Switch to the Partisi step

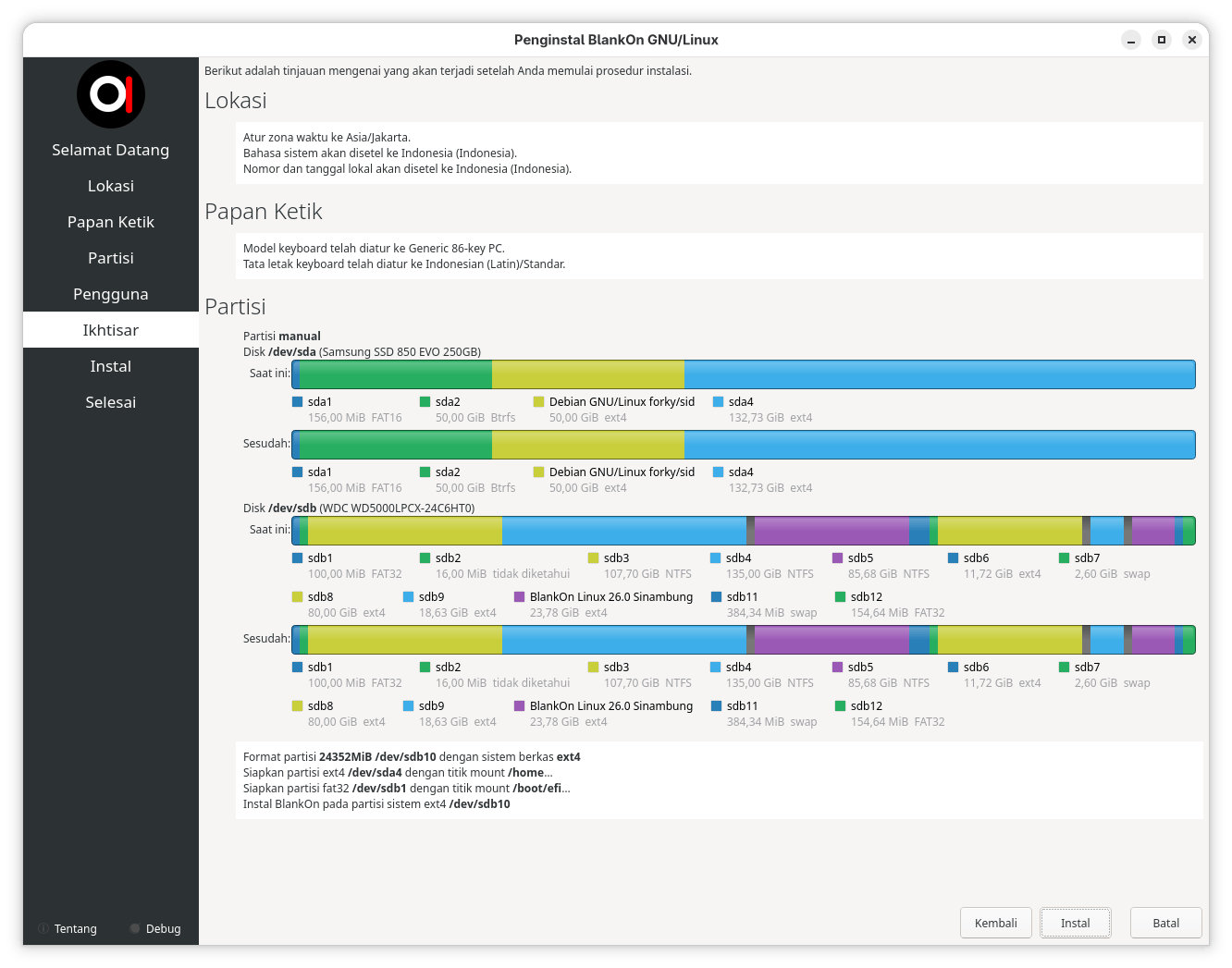click(111, 258)
